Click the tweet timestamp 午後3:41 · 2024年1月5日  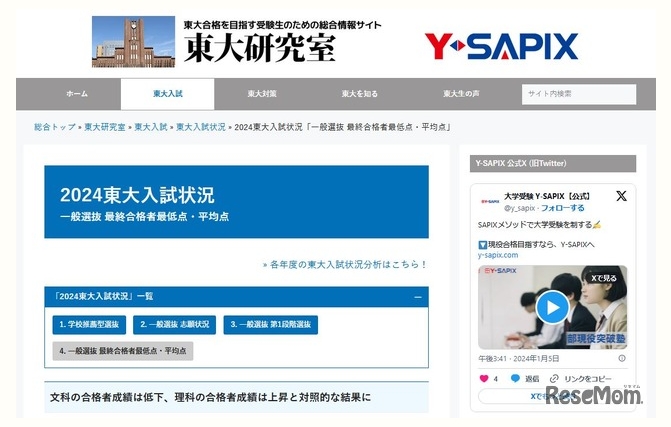pyautogui.click(x=518, y=359)
